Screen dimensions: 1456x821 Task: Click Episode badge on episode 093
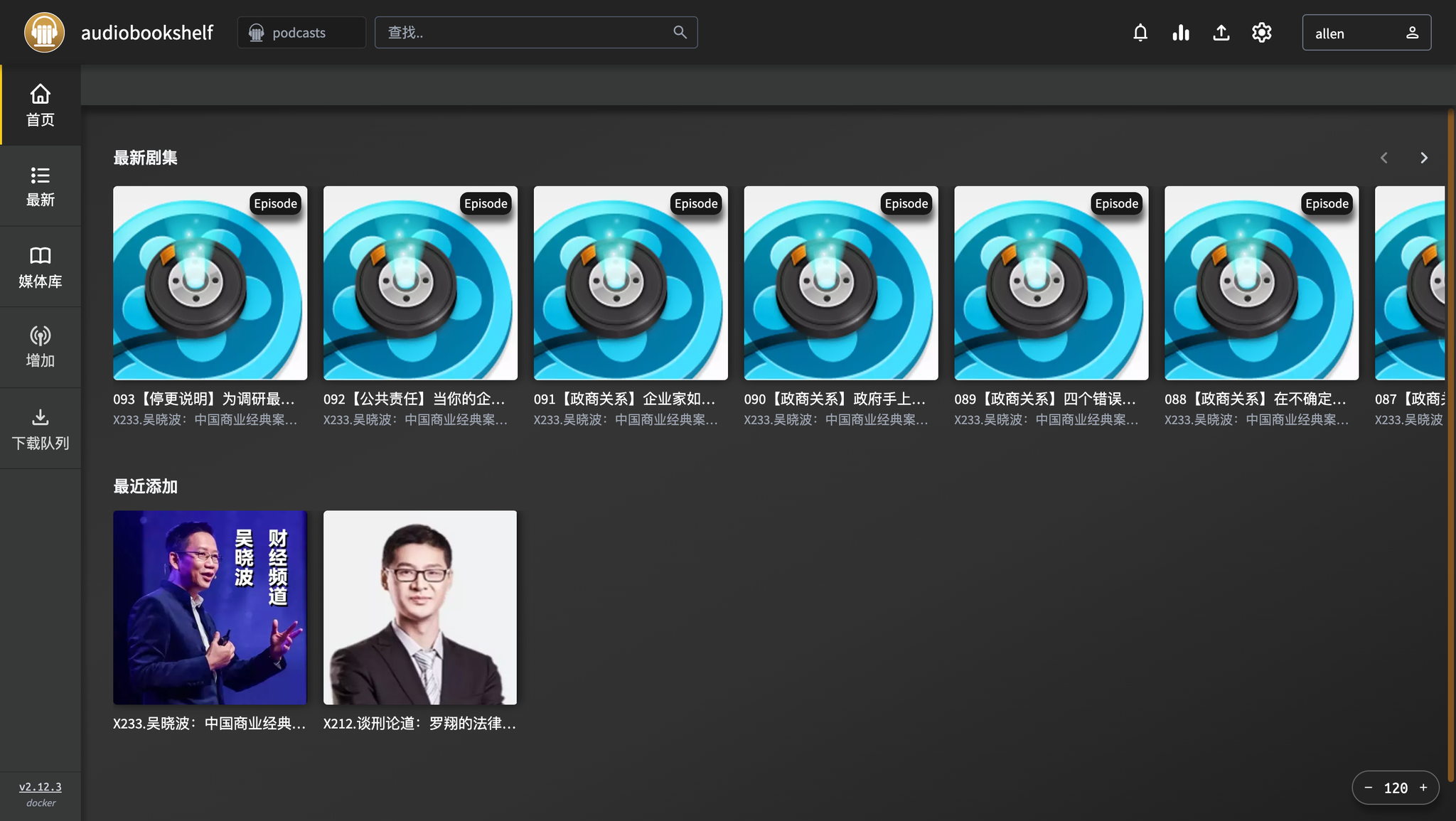pos(276,203)
